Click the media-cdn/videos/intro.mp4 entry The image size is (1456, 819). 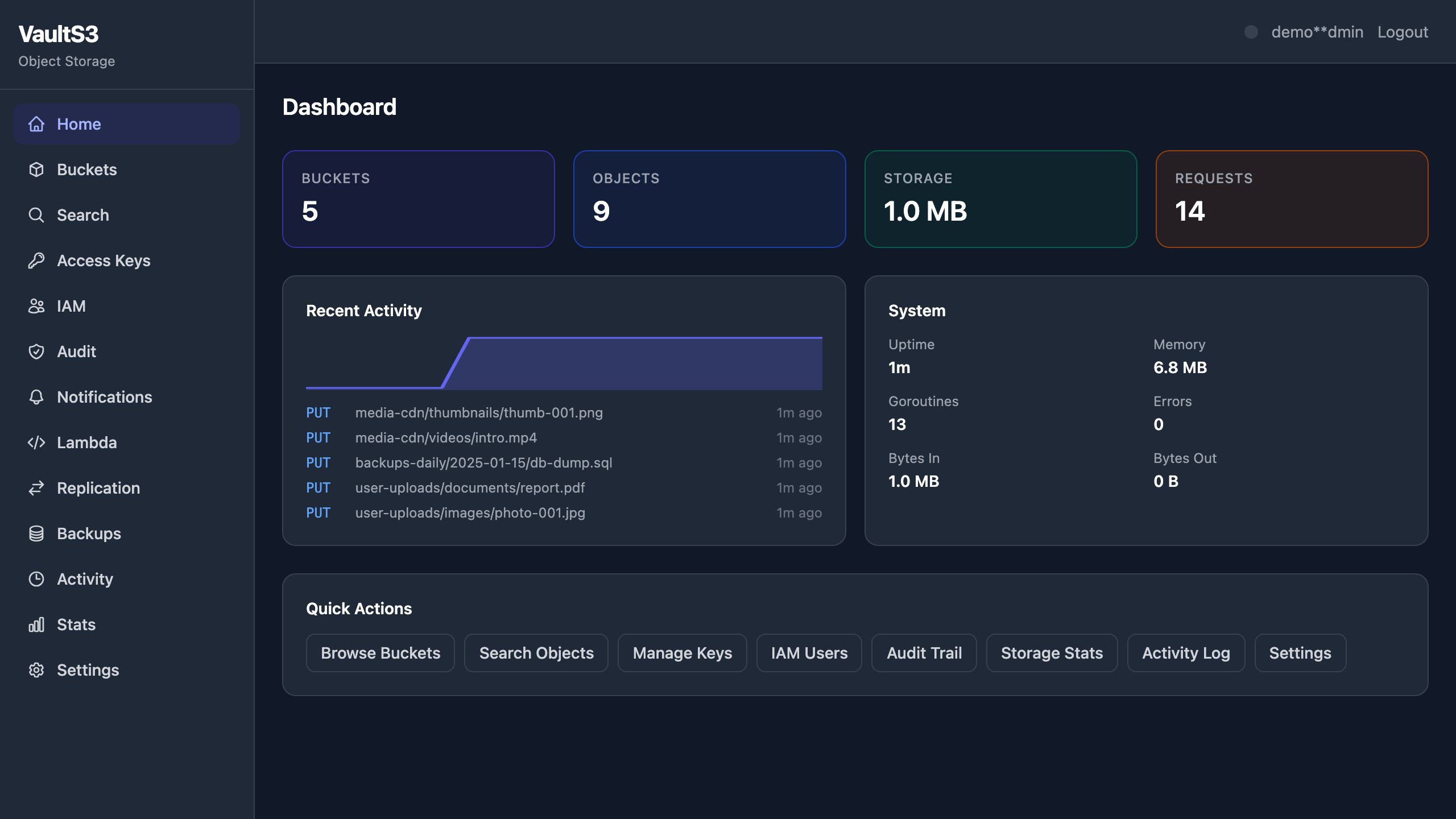pos(564,438)
